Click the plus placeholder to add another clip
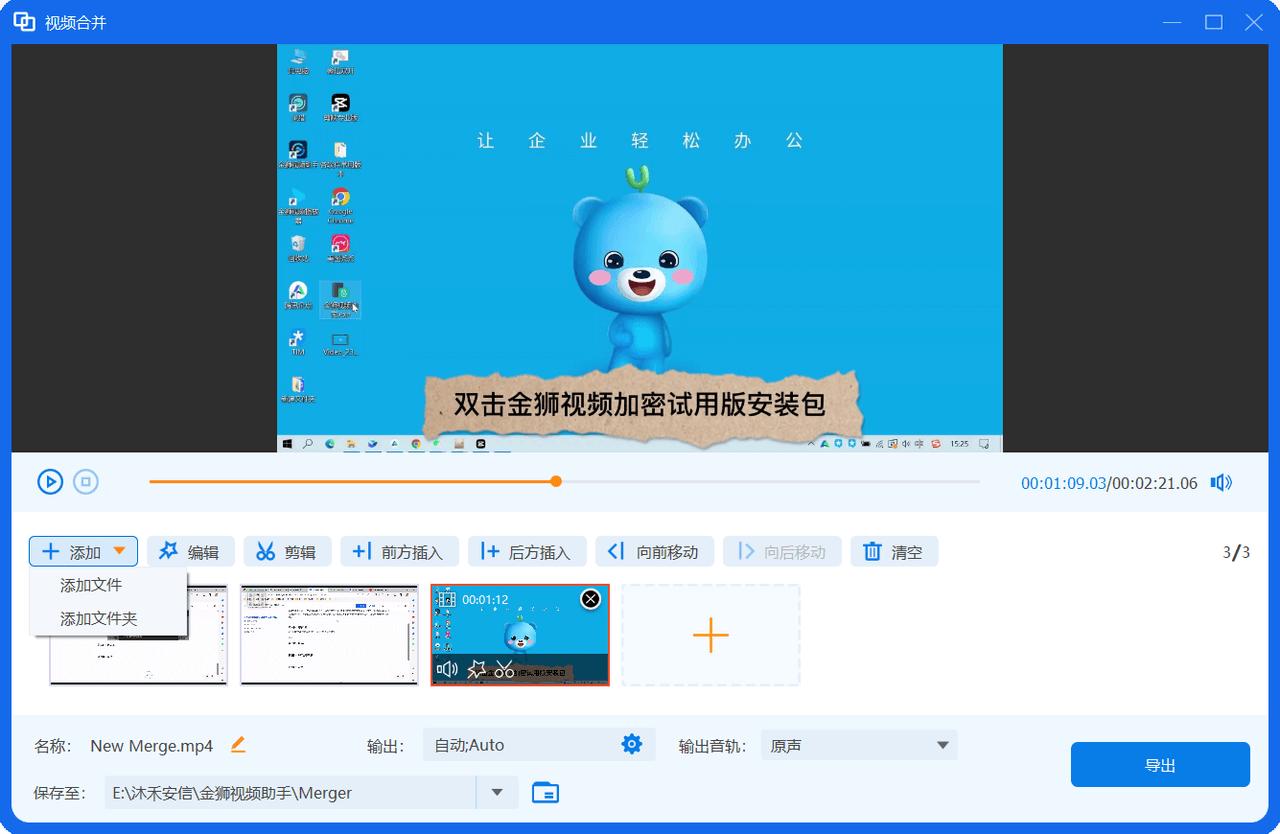Viewport: 1280px width, 834px height. pos(710,634)
